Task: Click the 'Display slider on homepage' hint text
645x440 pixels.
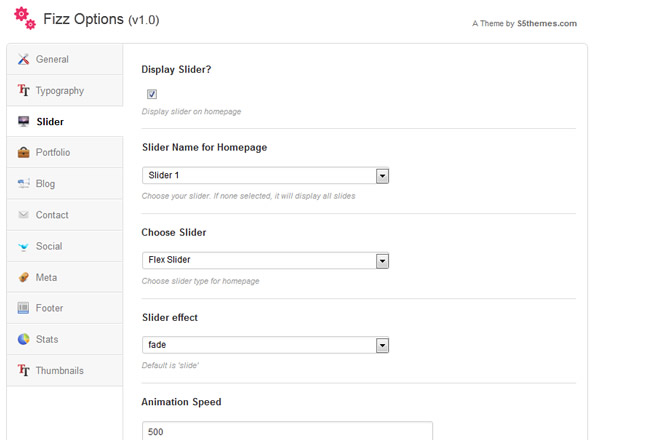Action: coord(191,111)
